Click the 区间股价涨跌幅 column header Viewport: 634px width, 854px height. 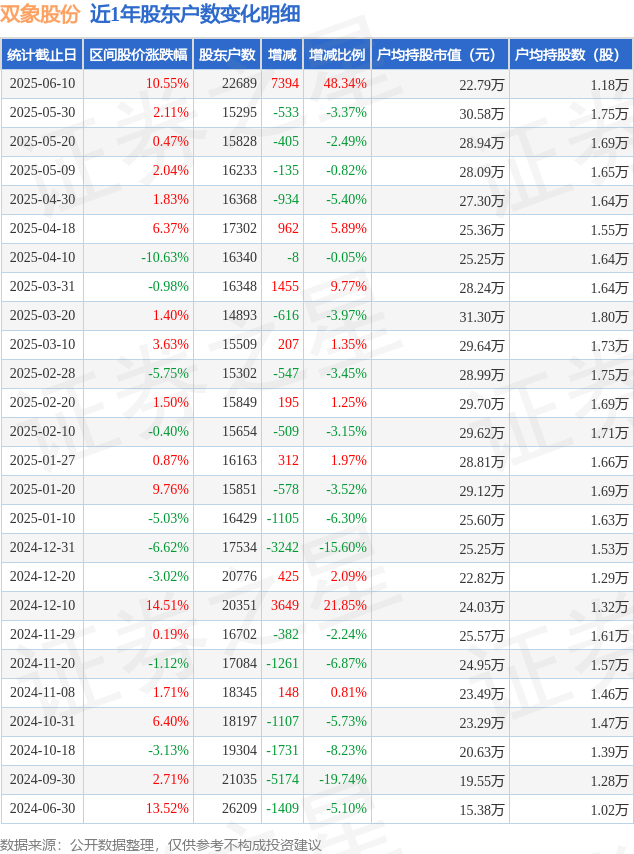pos(138,54)
